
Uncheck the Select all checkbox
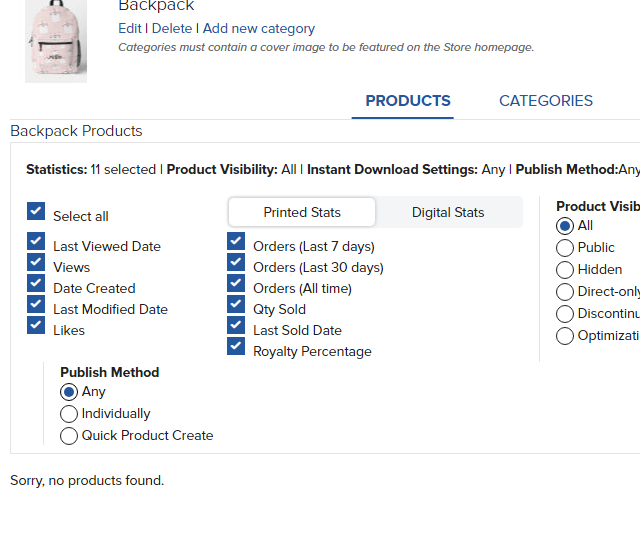(36, 212)
